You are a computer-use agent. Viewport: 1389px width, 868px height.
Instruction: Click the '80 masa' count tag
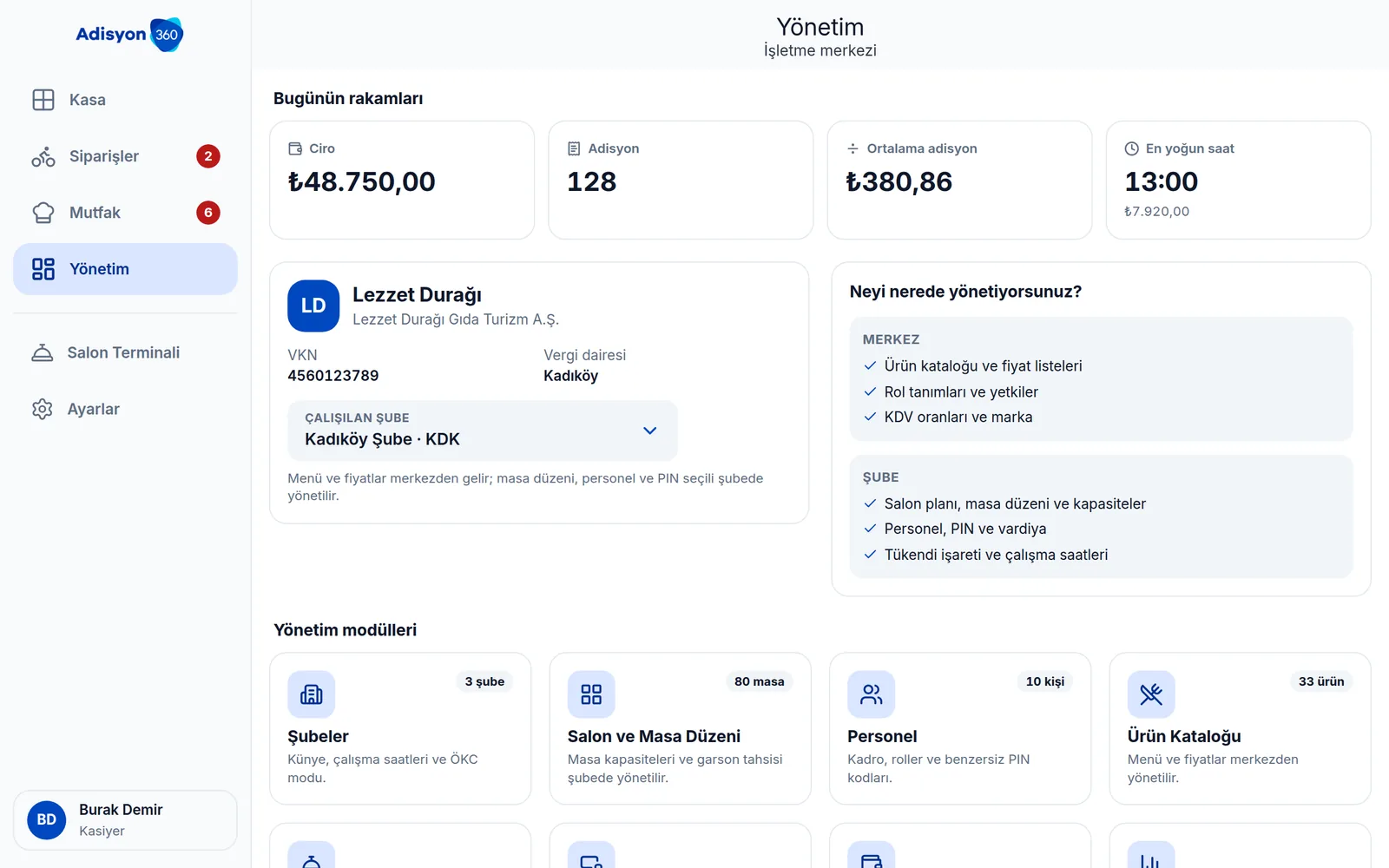(x=760, y=681)
